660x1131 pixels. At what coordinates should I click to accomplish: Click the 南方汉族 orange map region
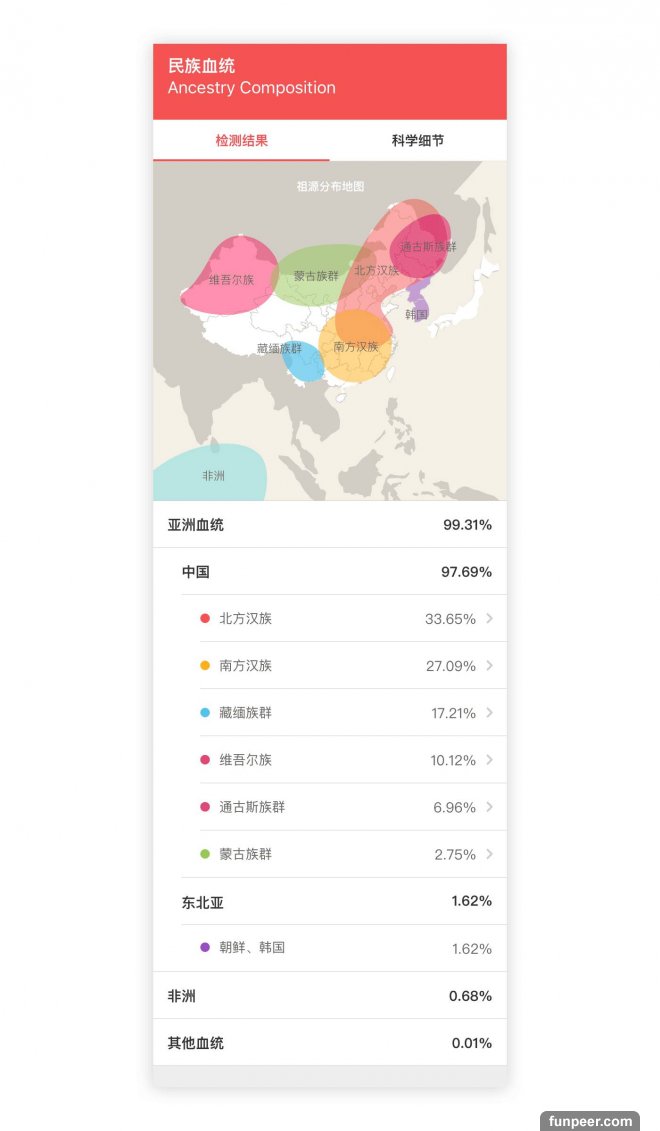(x=355, y=346)
